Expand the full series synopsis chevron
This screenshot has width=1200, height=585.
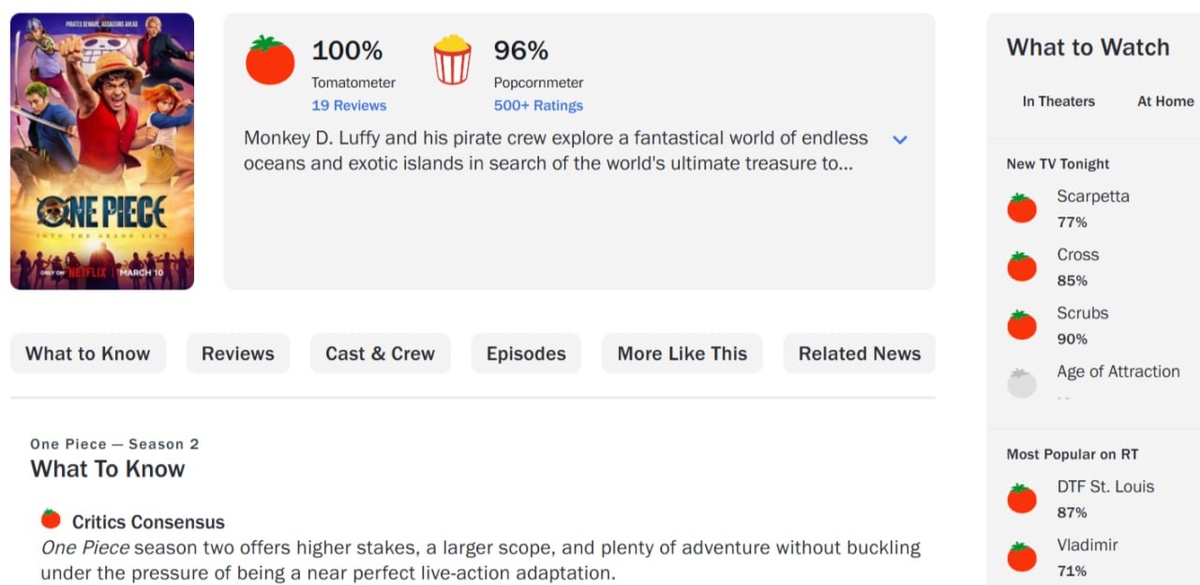point(899,140)
